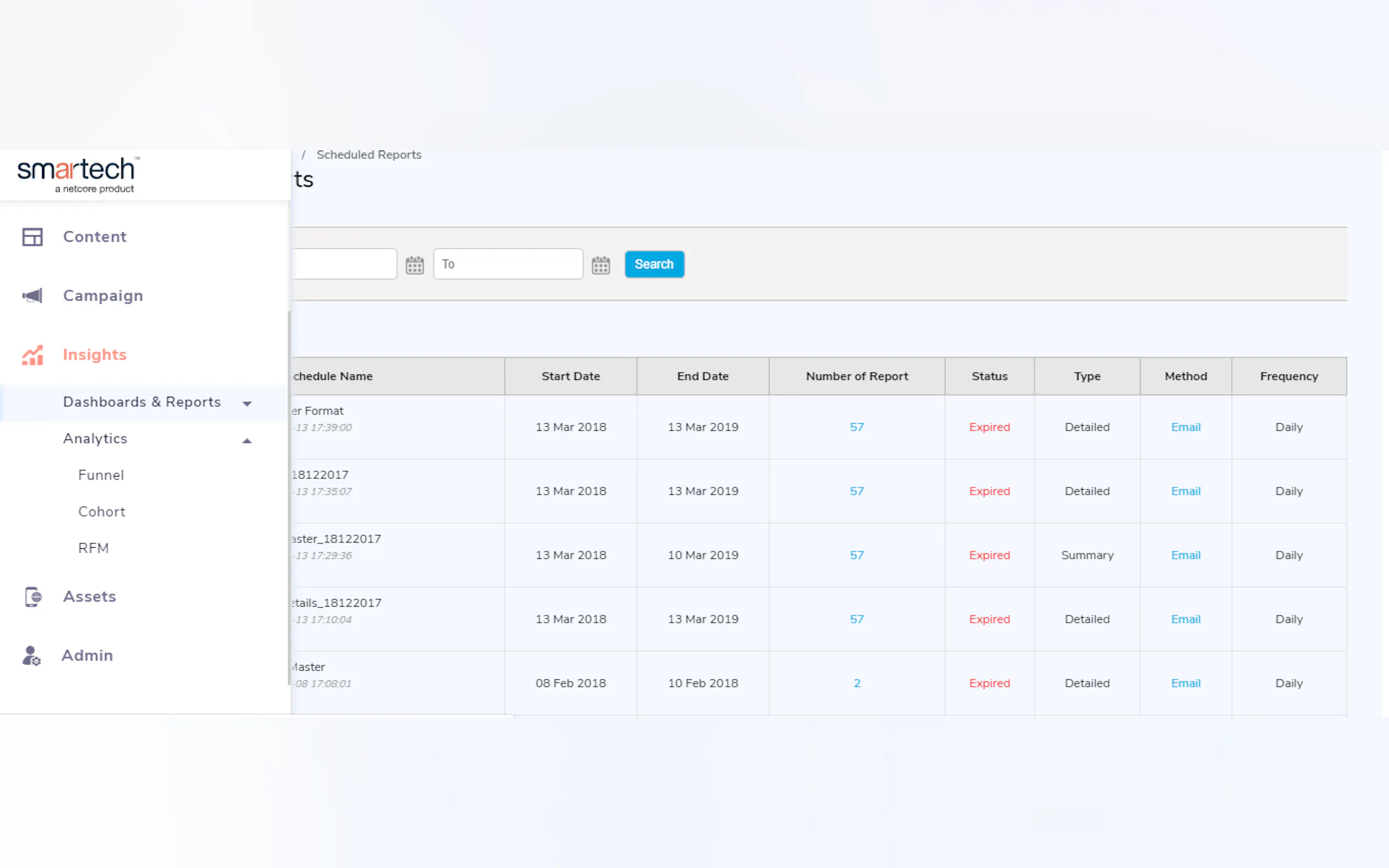Screen dimensions: 1389x868
Task: Click report count 2 in the Master row
Action: coord(857,683)
